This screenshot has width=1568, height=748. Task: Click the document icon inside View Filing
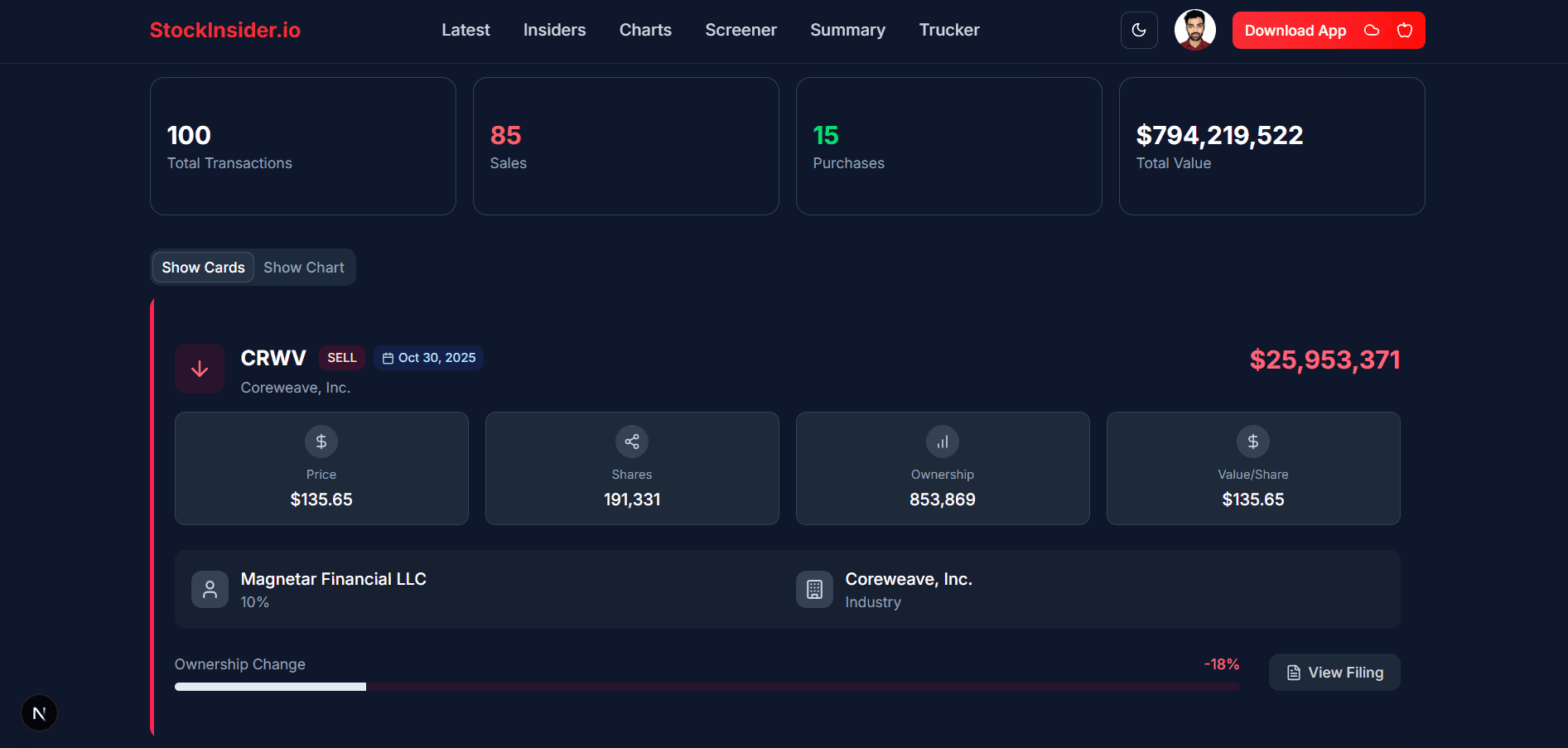click(1294, 672)
